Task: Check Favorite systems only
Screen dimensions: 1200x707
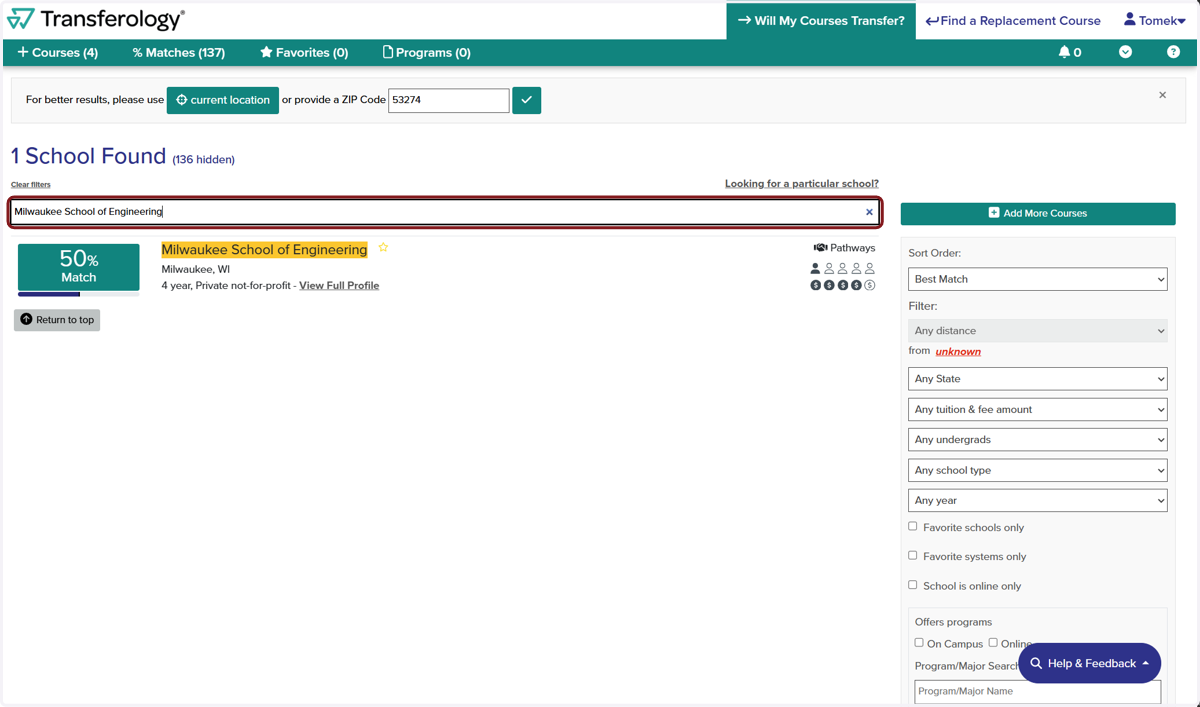Action: pyautogui.click(x=912, y=555)
